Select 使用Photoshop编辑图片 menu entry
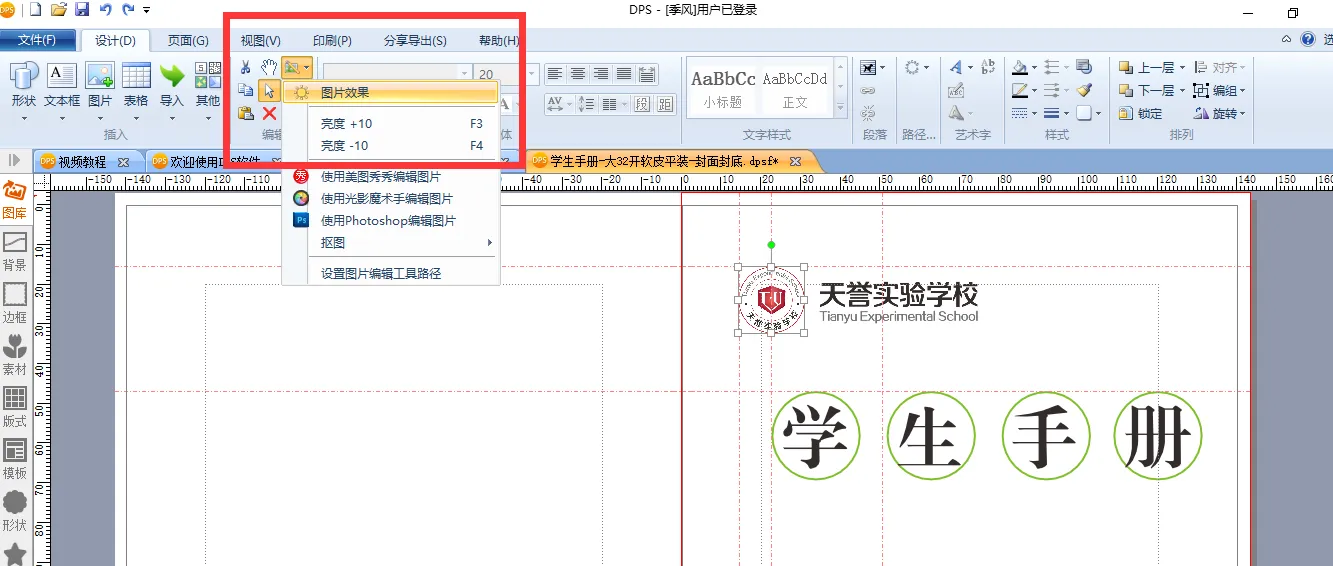The width and height of the screenshot is (1333, 566). (388, 221)
